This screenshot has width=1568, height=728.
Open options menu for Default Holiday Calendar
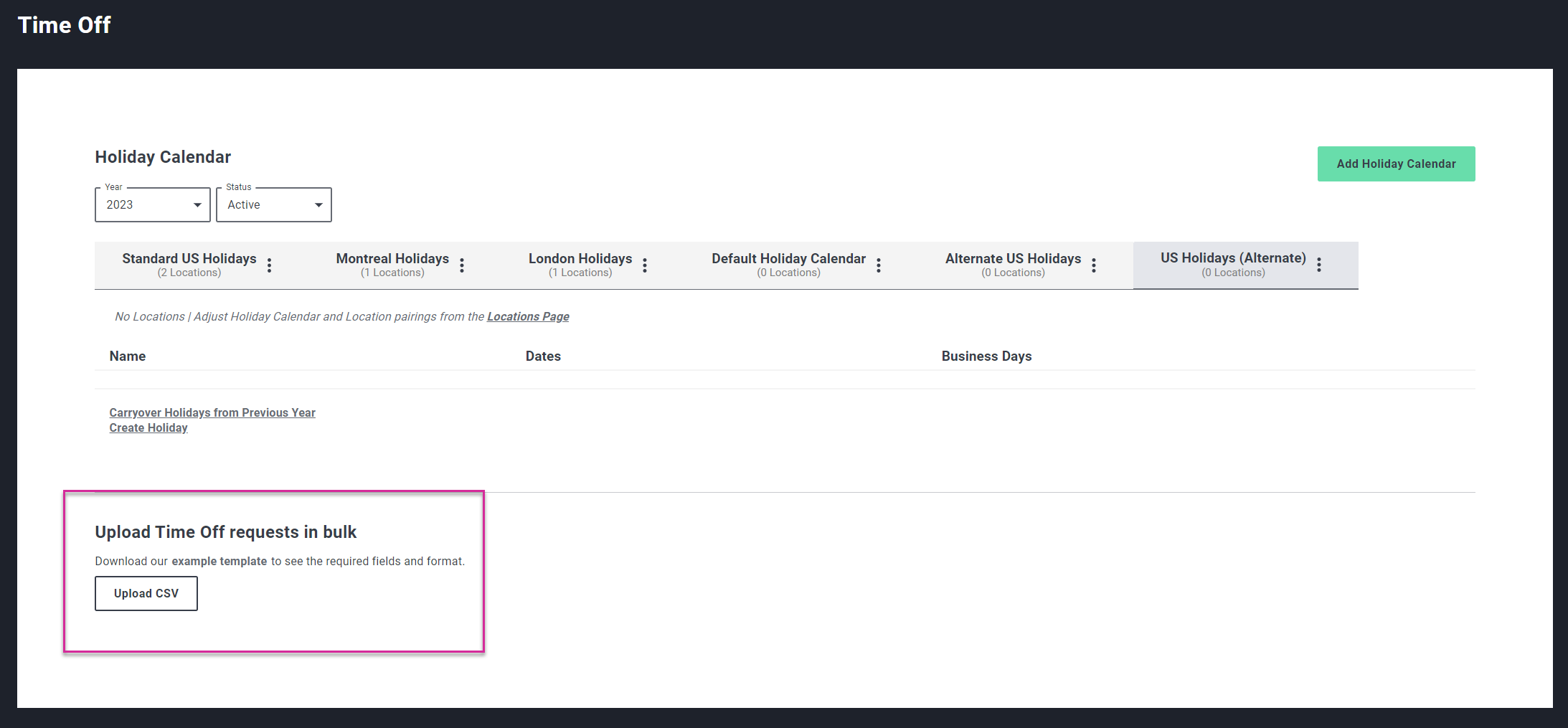tap(879, 265)
